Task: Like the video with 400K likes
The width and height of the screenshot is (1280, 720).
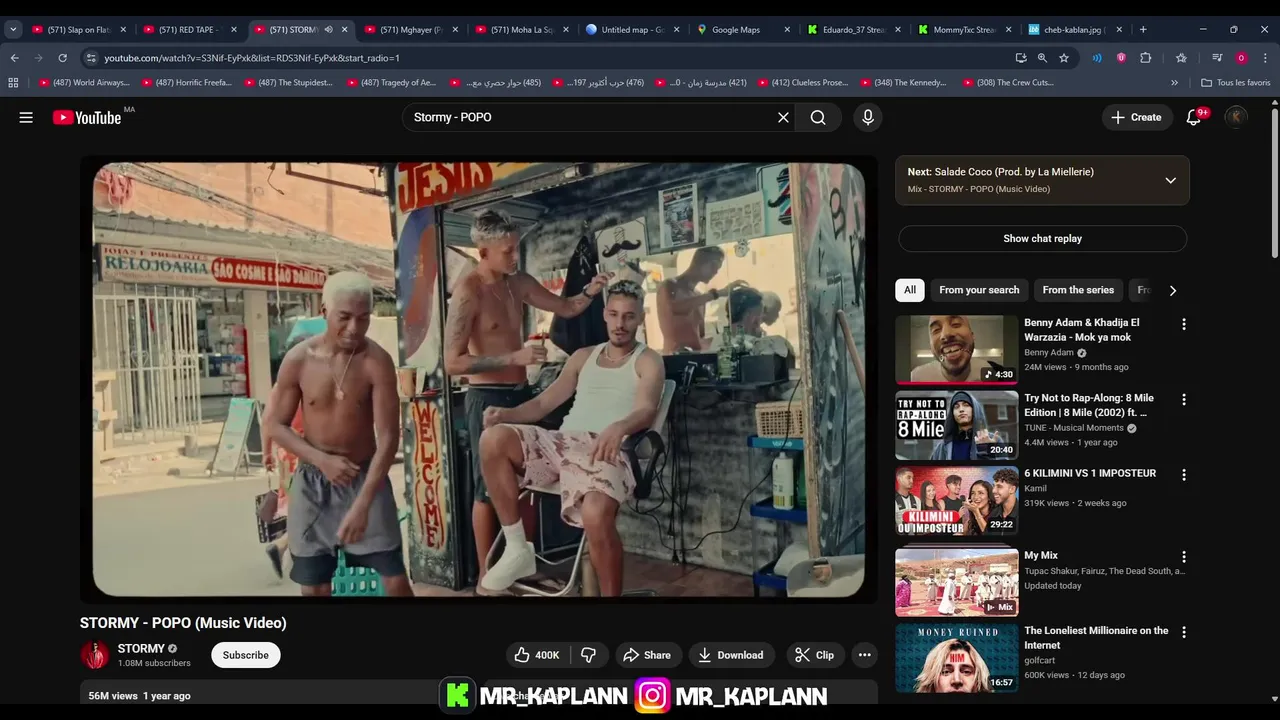Action: 537,655
